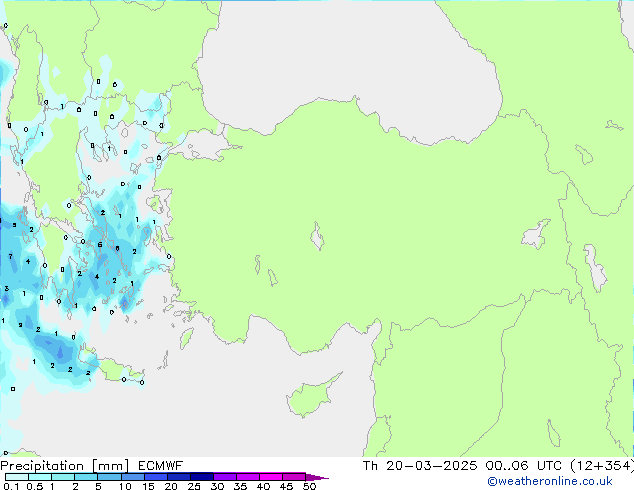Pick the 15–20 mm legend color swatch
The height and width of the screenshot is (490, 634).
pyautogui.click(x=155, y=477)
